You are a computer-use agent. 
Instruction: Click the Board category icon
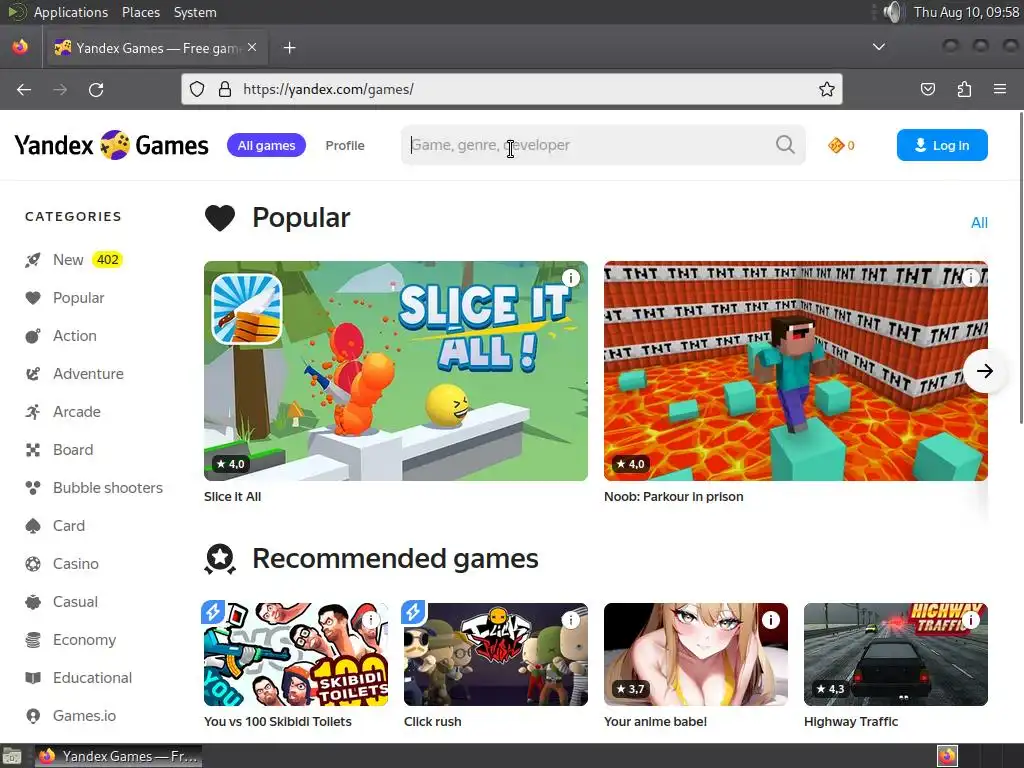coord(33,450)
